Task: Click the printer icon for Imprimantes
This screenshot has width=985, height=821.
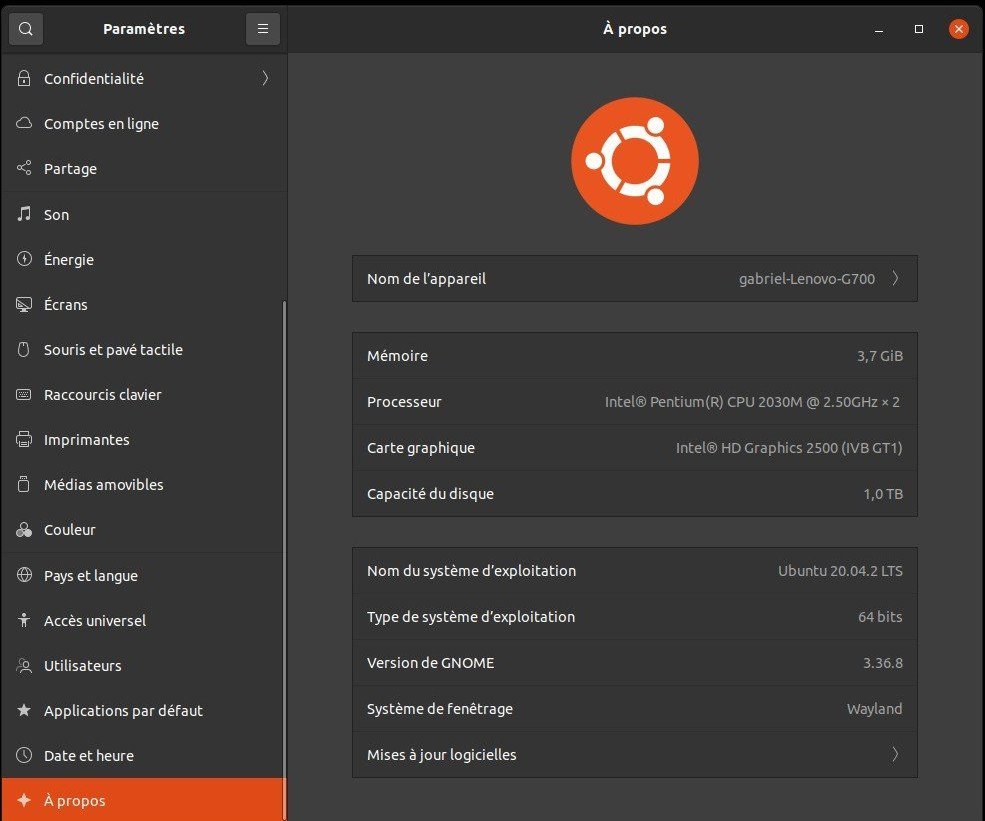Action: (x=25, y=439)
